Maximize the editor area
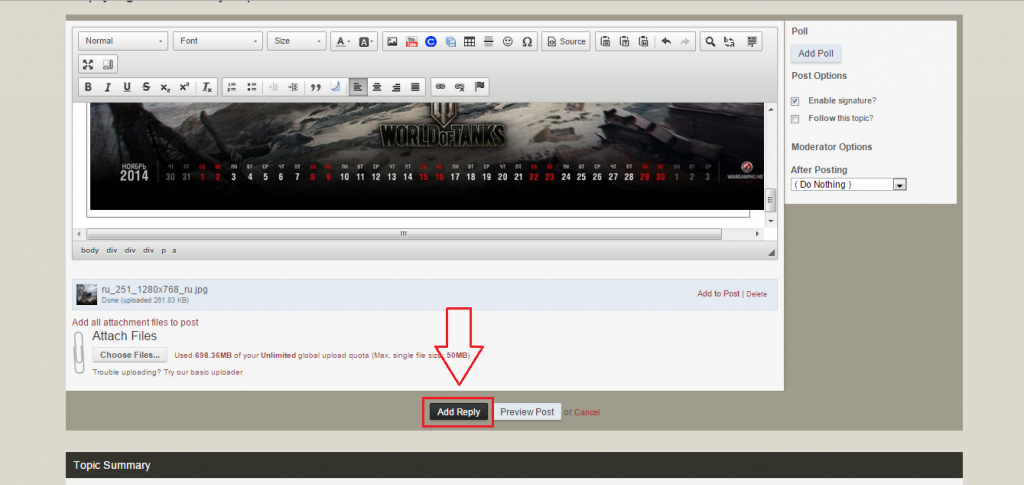 coord(88,64)
